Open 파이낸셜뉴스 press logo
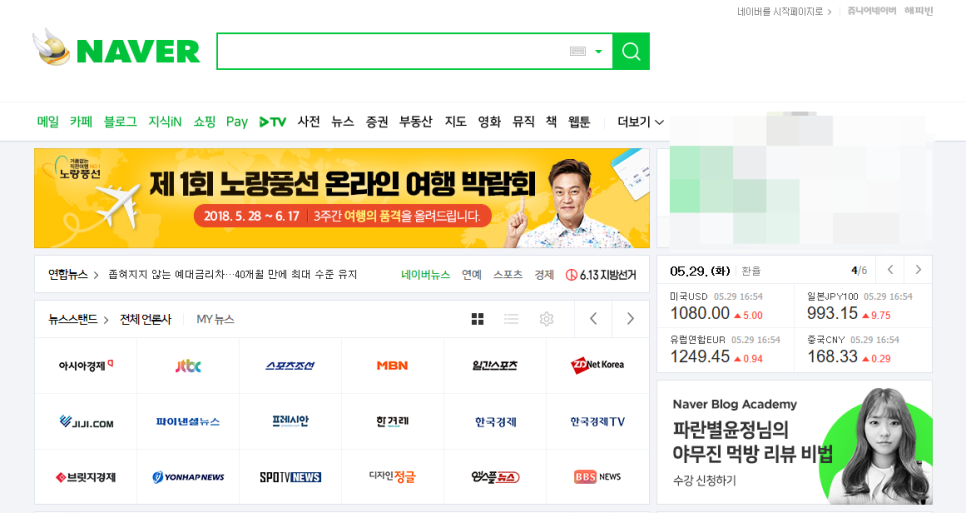 tap(188, 422)
